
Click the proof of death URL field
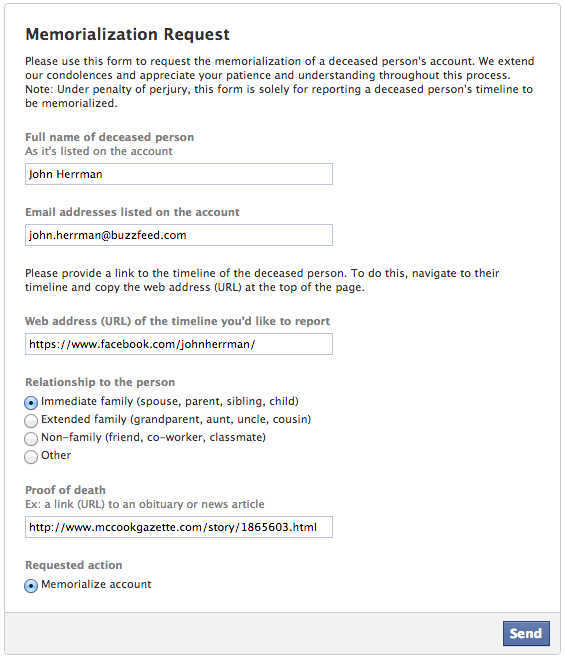[x=179, y=527]
